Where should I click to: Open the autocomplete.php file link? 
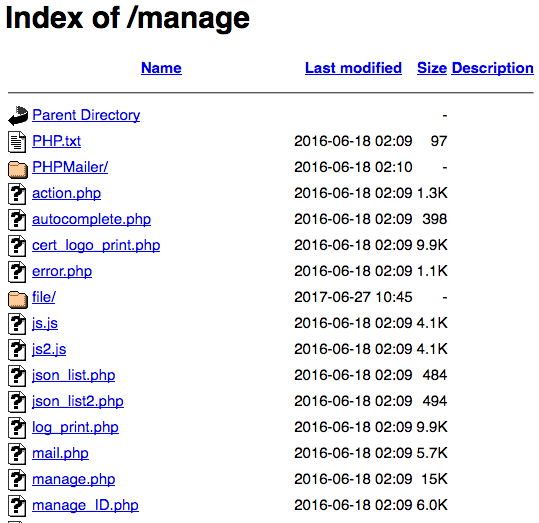(x=91, y=219)
